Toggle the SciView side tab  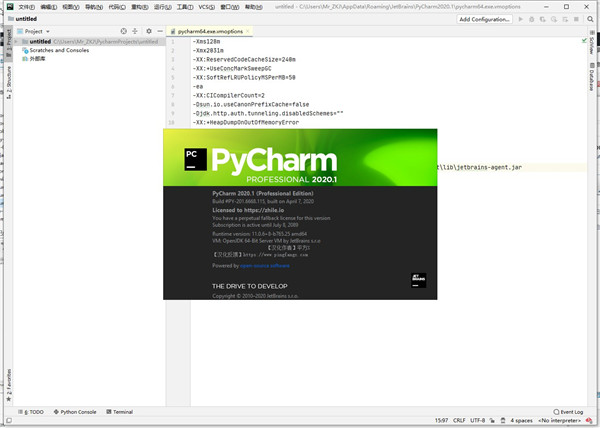[592, 43]
